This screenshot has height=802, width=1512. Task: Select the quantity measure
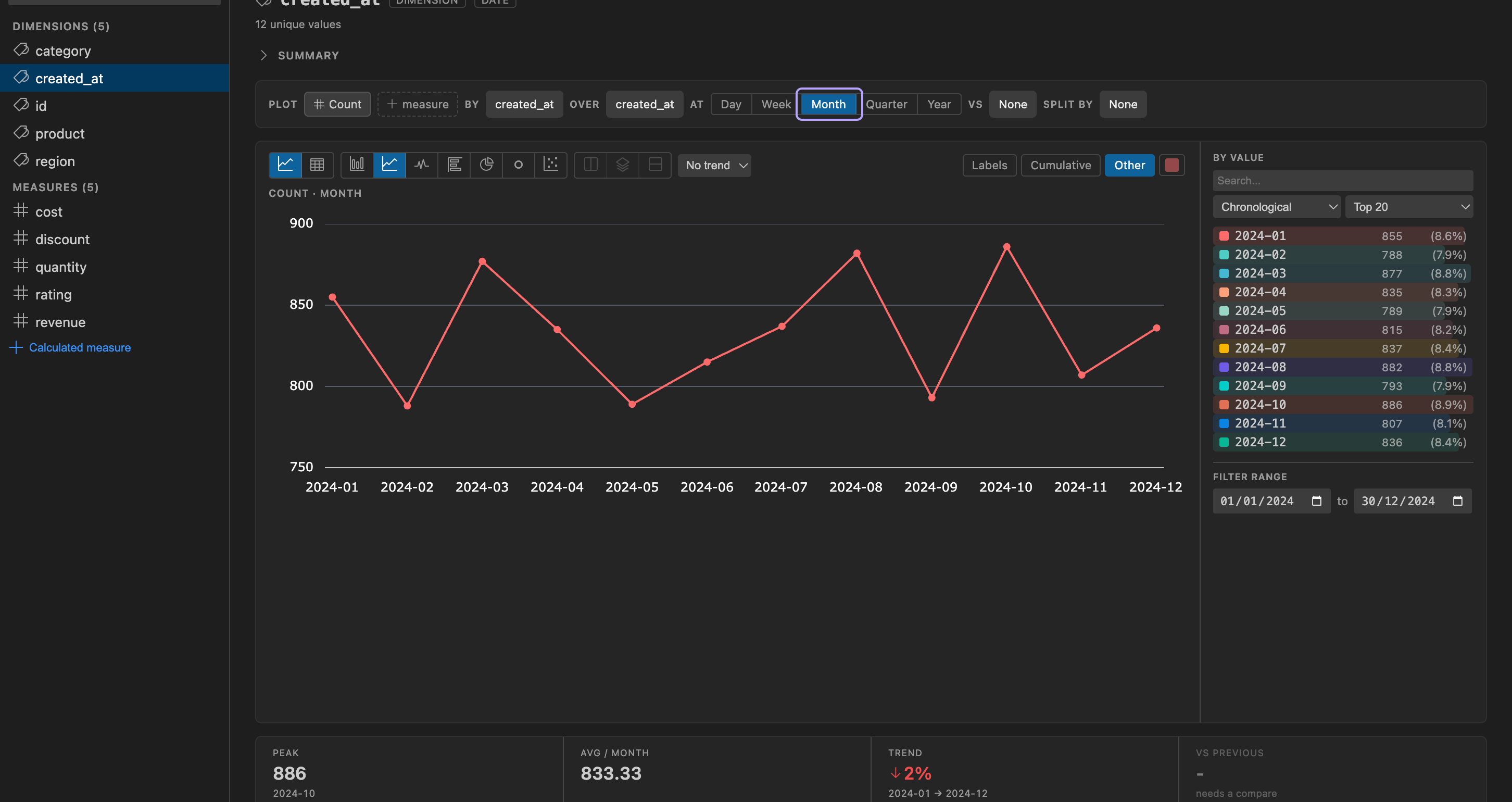click(115, 267)
